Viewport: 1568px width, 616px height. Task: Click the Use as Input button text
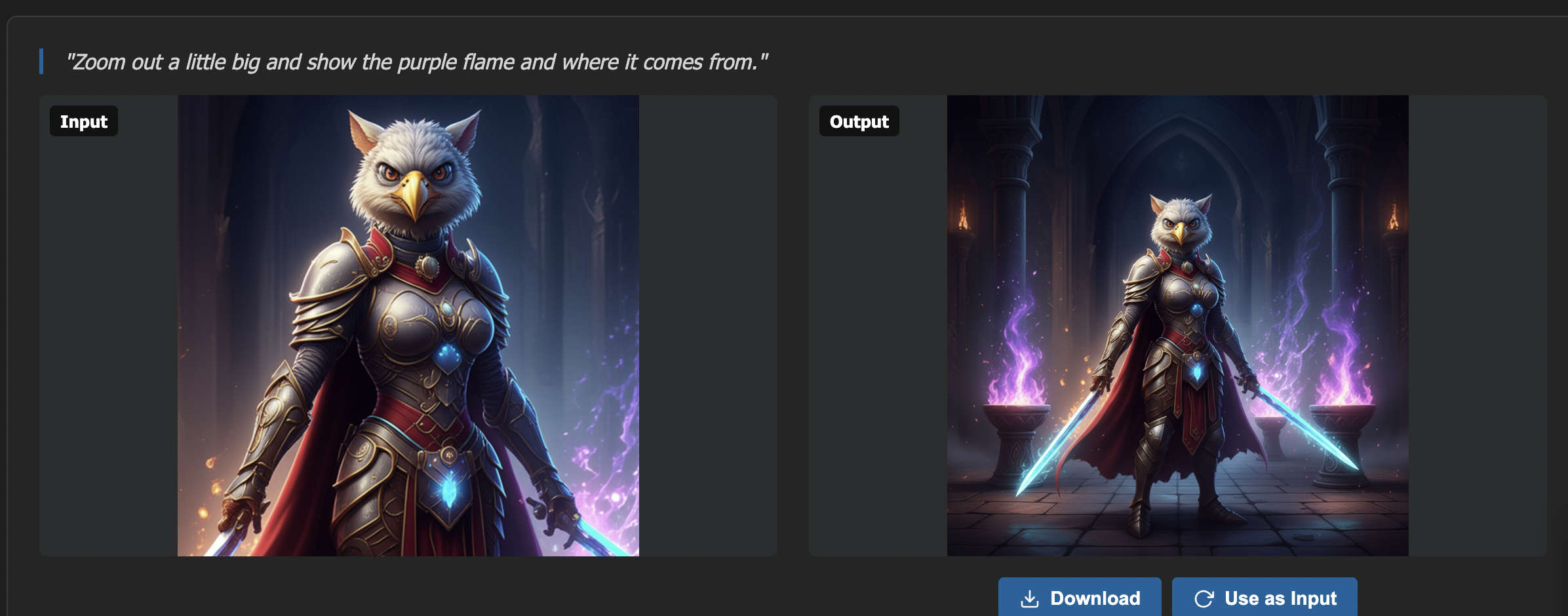click(x=1280, y=598)
